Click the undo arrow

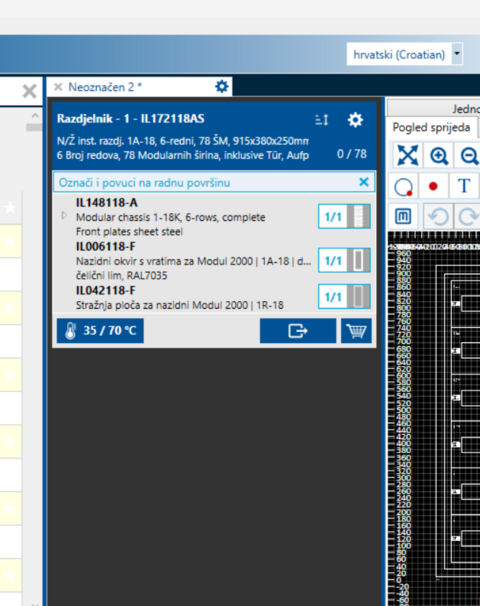coord(438,216)
